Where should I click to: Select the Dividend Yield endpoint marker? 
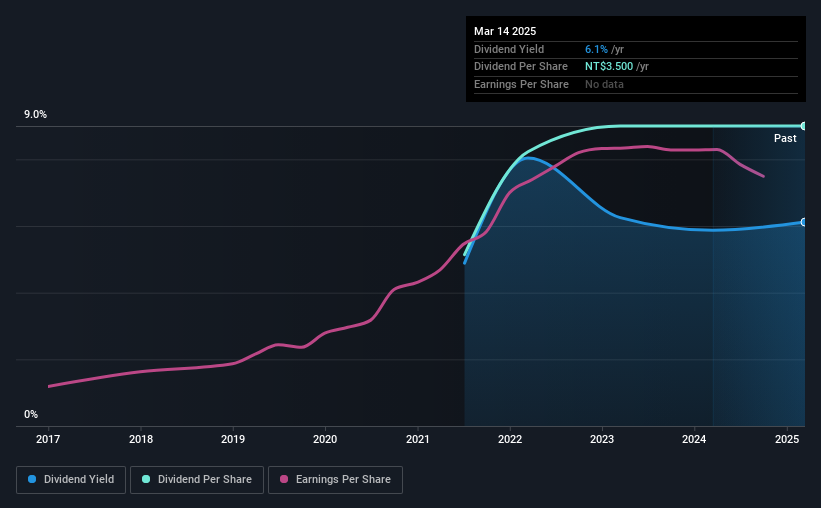point(804,222)
